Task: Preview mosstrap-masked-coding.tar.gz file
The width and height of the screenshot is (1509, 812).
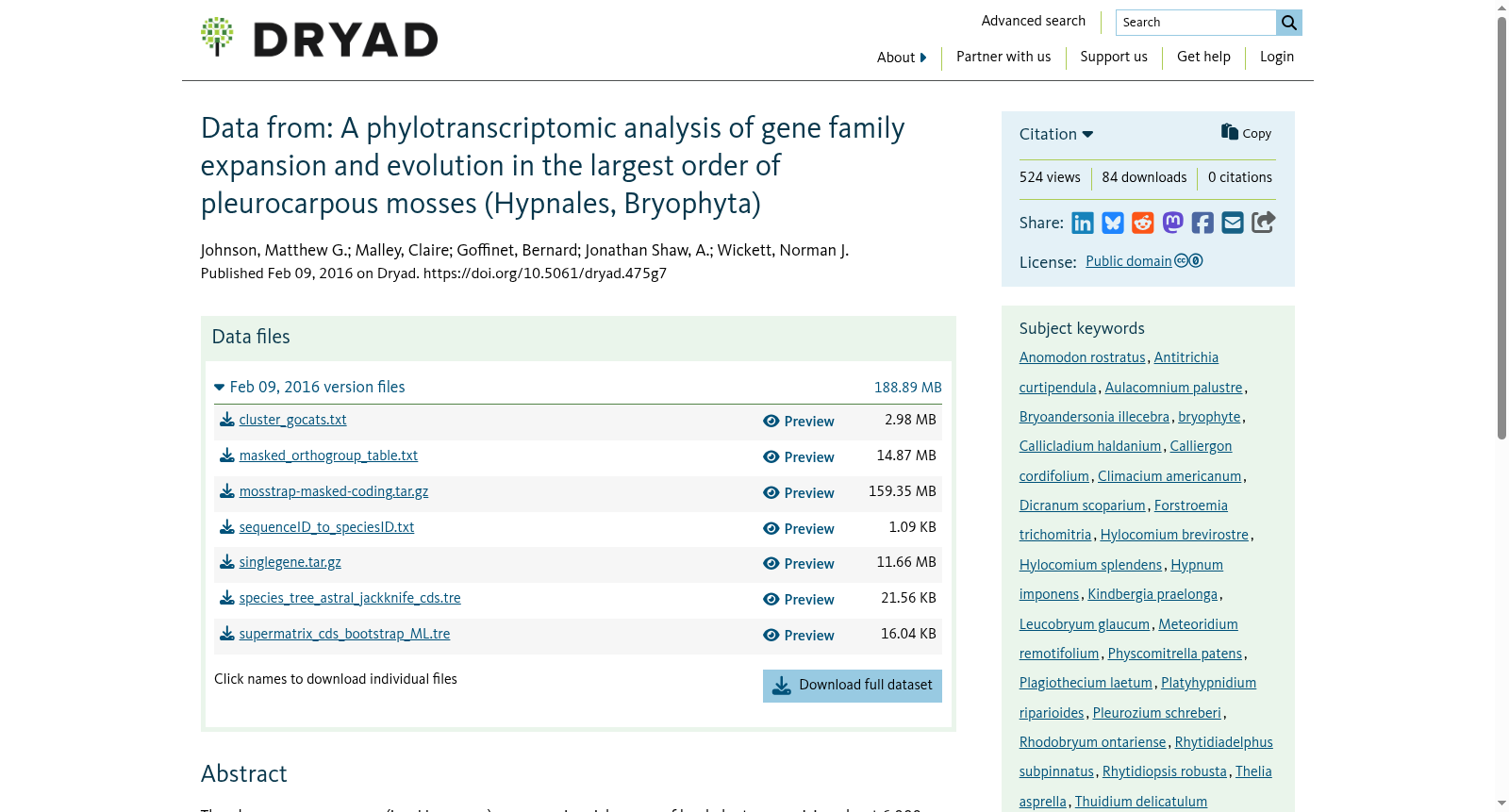Action: coord(799,493)
